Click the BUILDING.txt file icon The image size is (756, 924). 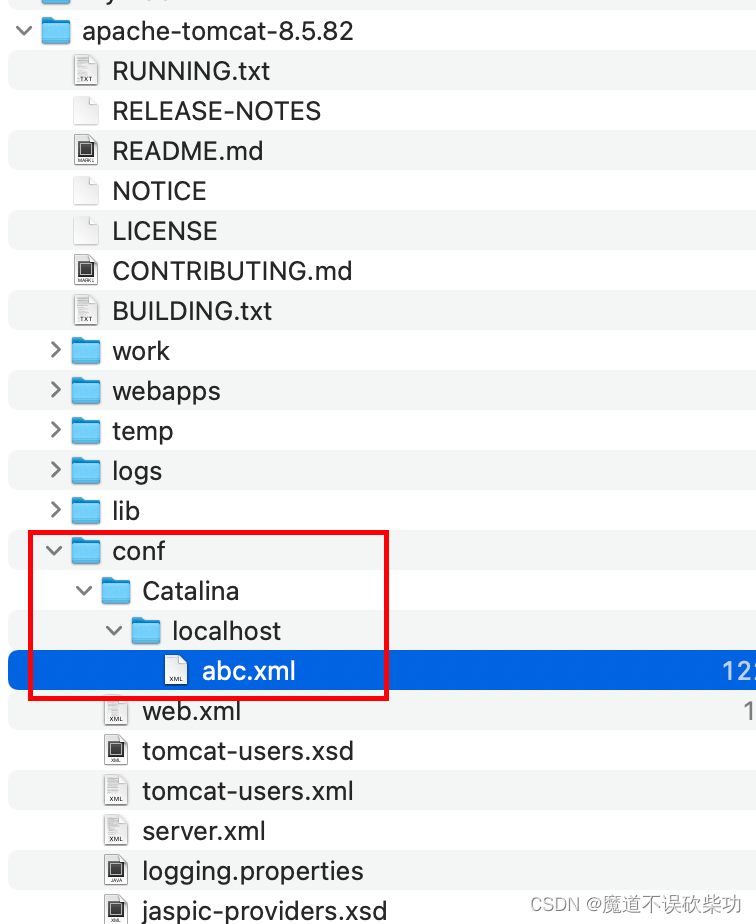point(85,311)
